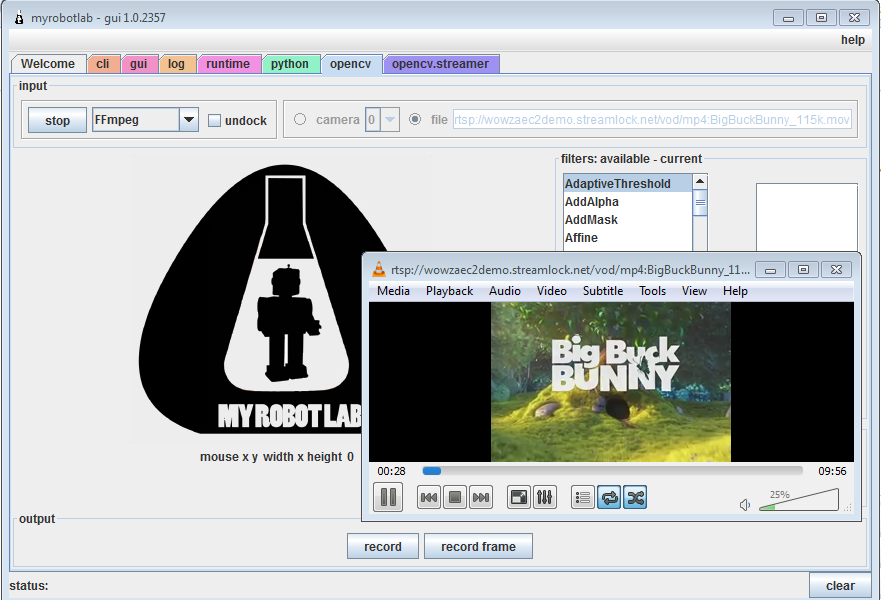The image size is (881, 600).
Task: Mute VLC audio speaker icon
Action: pyautogui.click(x=745, y=505)
